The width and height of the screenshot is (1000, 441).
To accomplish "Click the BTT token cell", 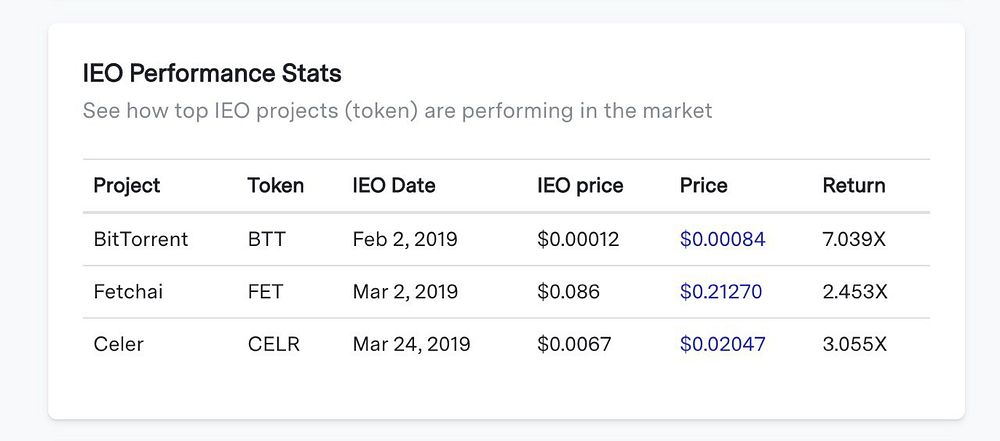I will point(266,240).
